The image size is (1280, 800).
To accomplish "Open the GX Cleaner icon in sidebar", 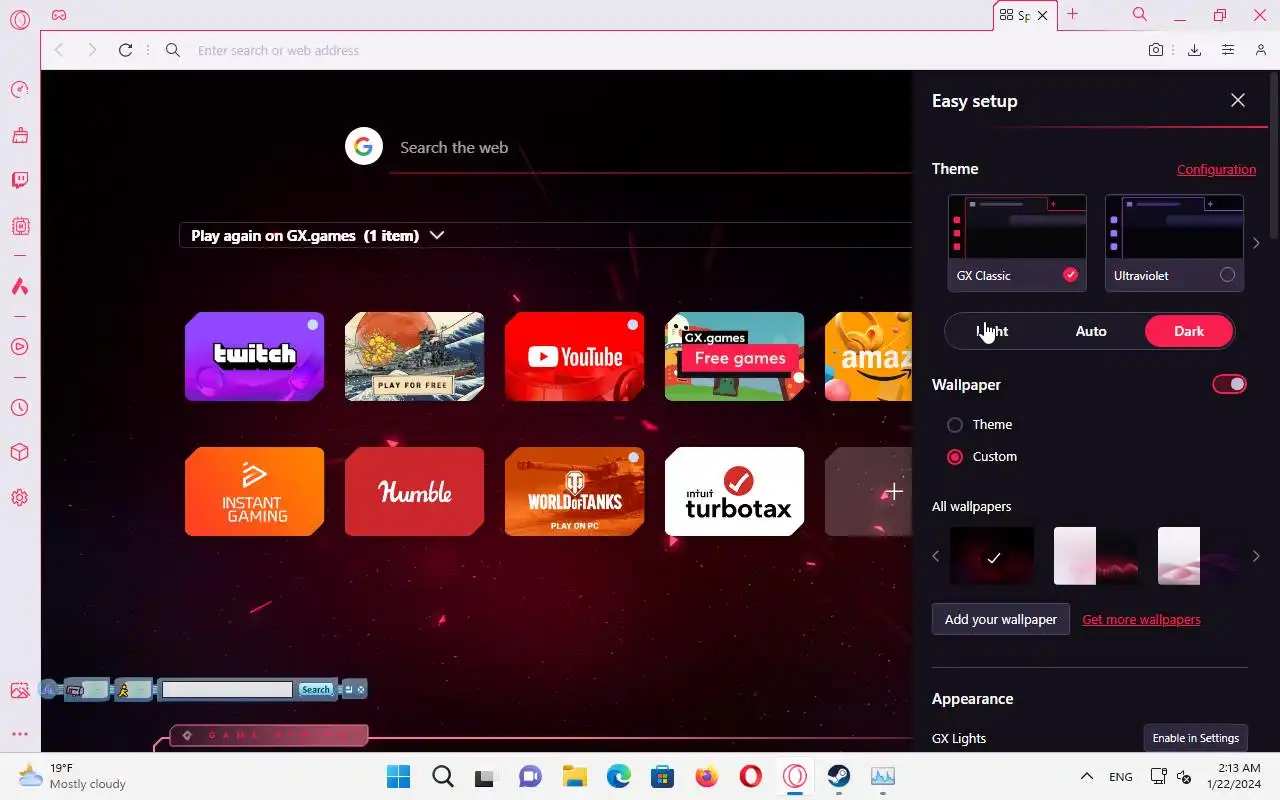I will (x=20, y=135).
